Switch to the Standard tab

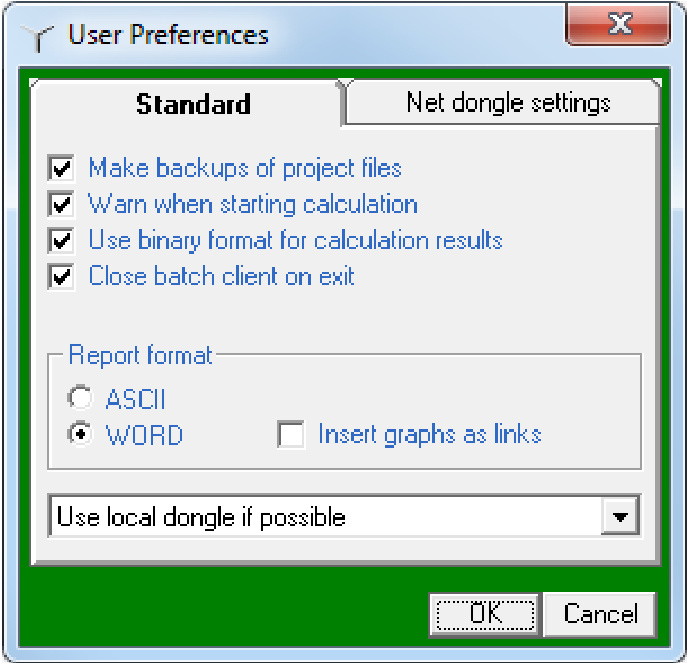pos(193,104)
